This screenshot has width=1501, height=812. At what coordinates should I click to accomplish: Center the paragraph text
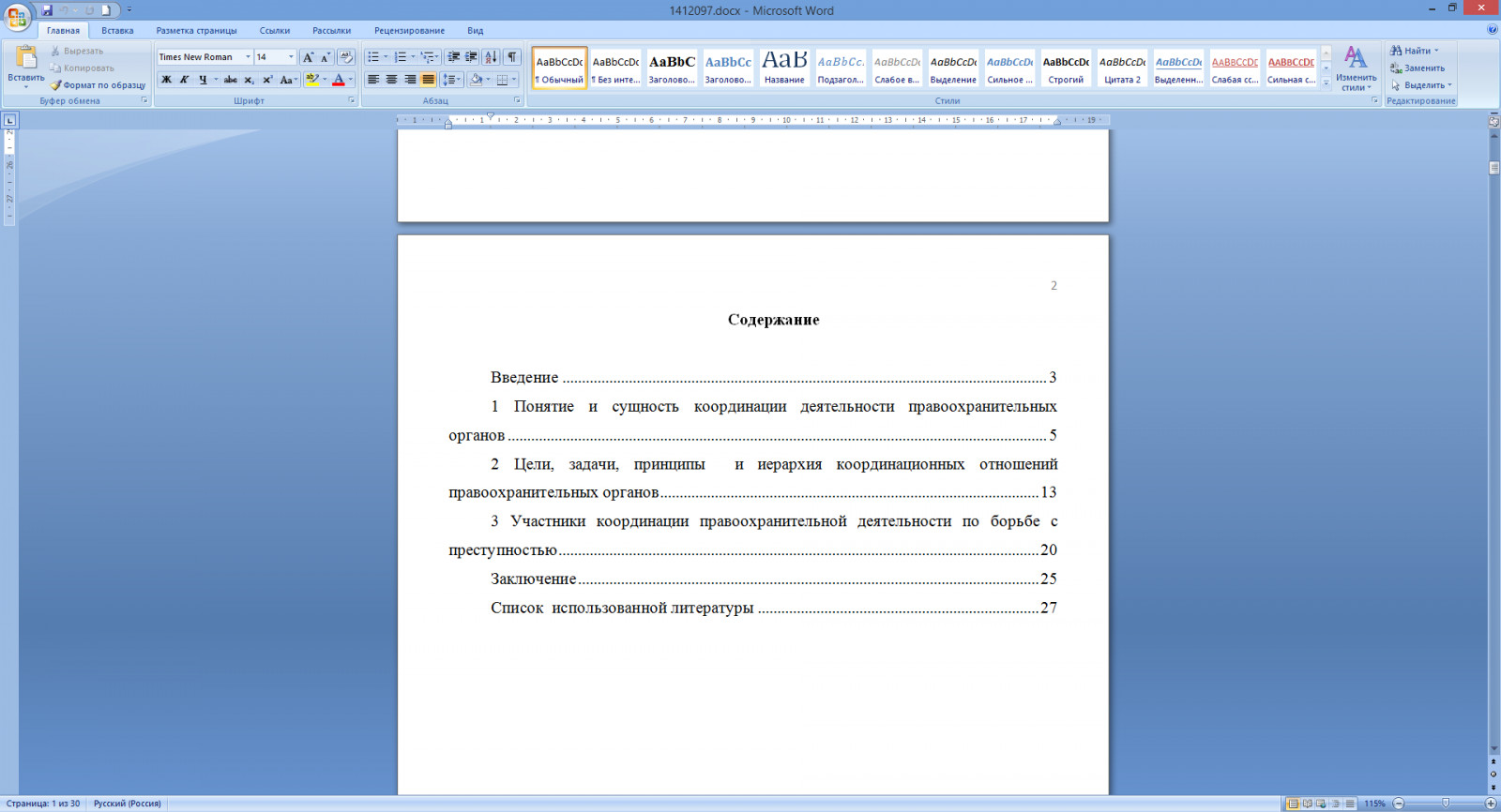391,80
